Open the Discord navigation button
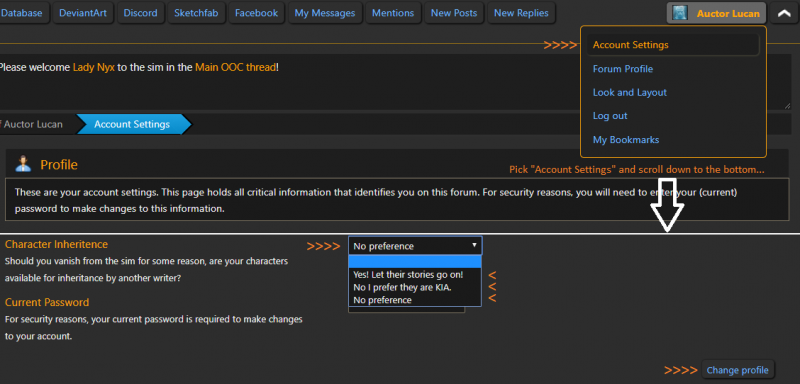 tap(140, 13)
